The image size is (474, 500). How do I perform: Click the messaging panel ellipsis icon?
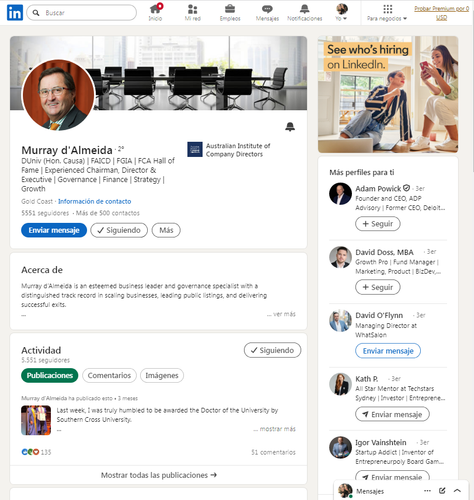[x=427, y=491]
